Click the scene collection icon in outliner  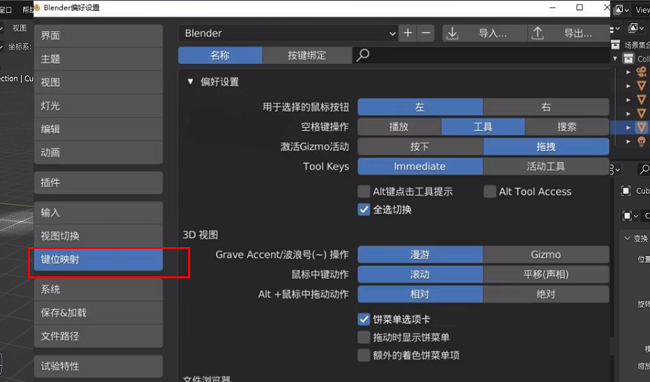coord(616,45)
